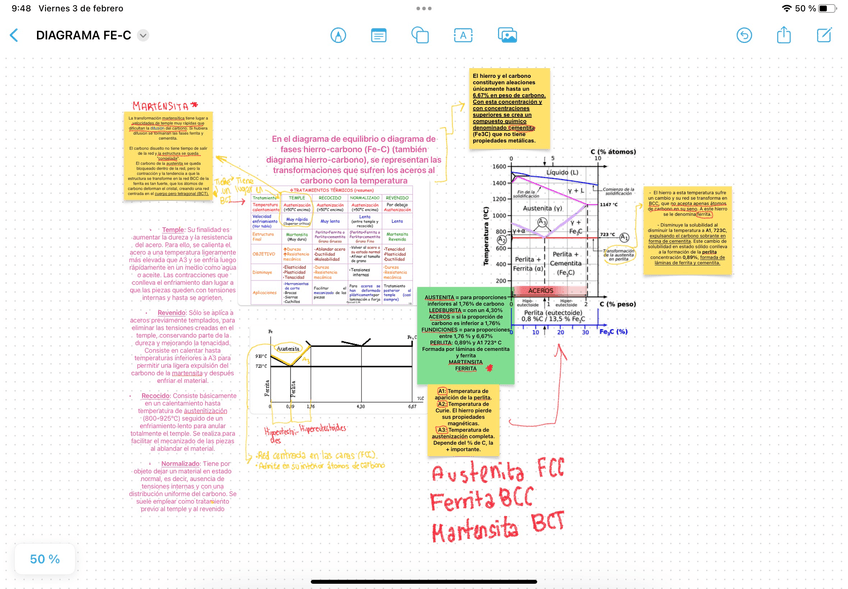
Task: Tap the Wi-Fi status icon
Action: (786, 8)
